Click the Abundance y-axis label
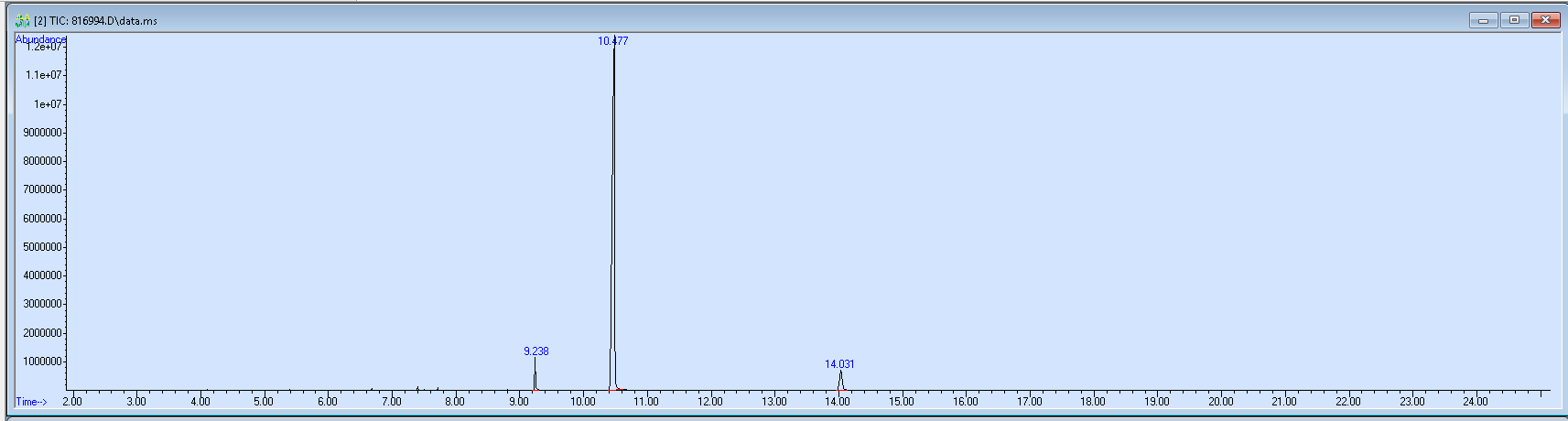This screenshot has width=1568, height=421. coord(40,39)
